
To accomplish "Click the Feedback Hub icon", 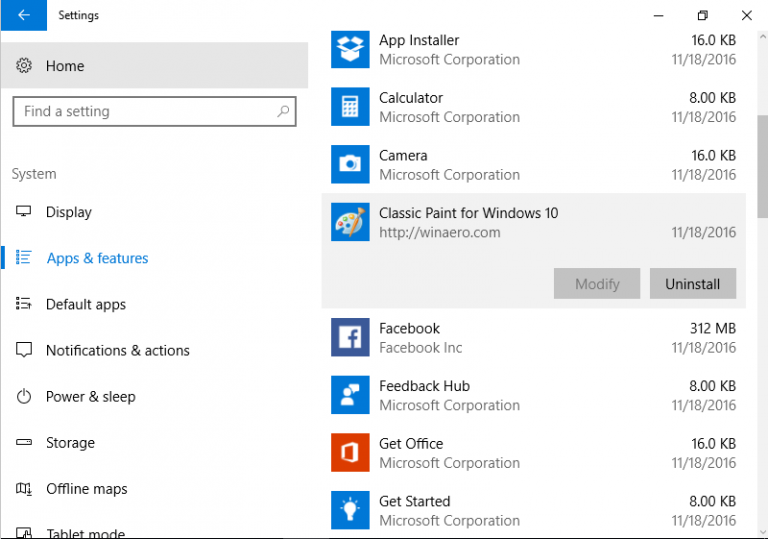I will (x=350, y=395).
